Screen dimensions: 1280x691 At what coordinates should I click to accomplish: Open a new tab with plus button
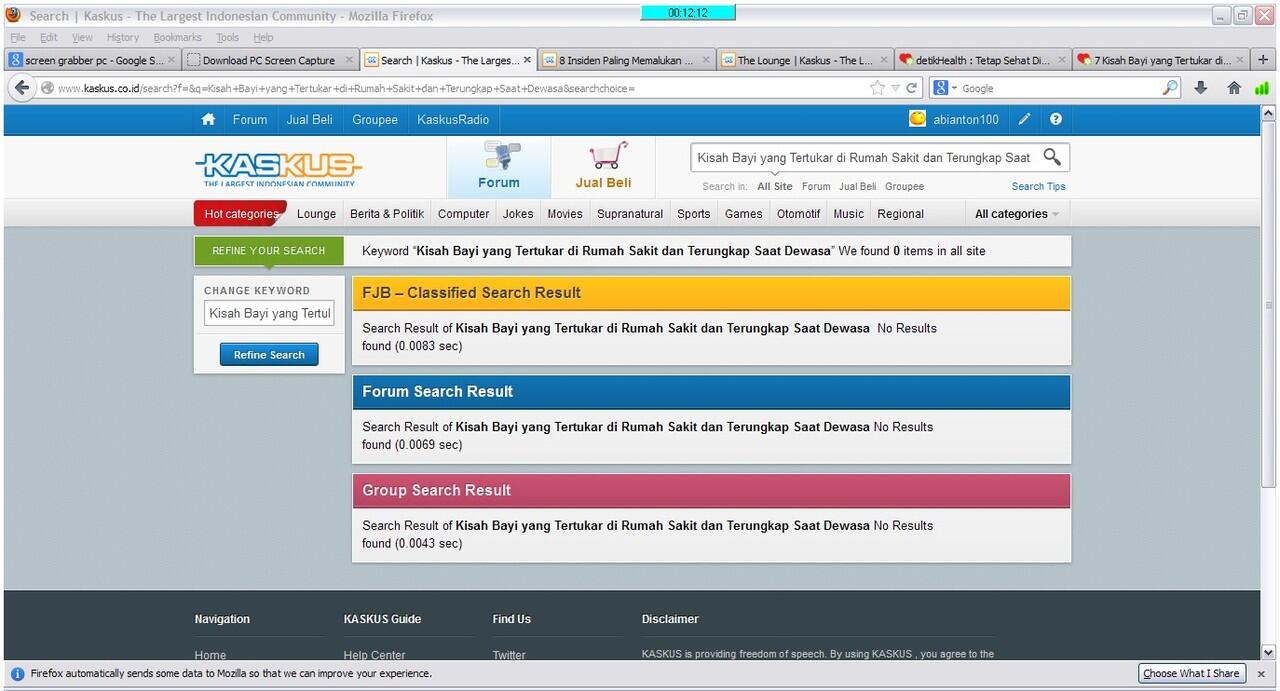click(1264, 60)
